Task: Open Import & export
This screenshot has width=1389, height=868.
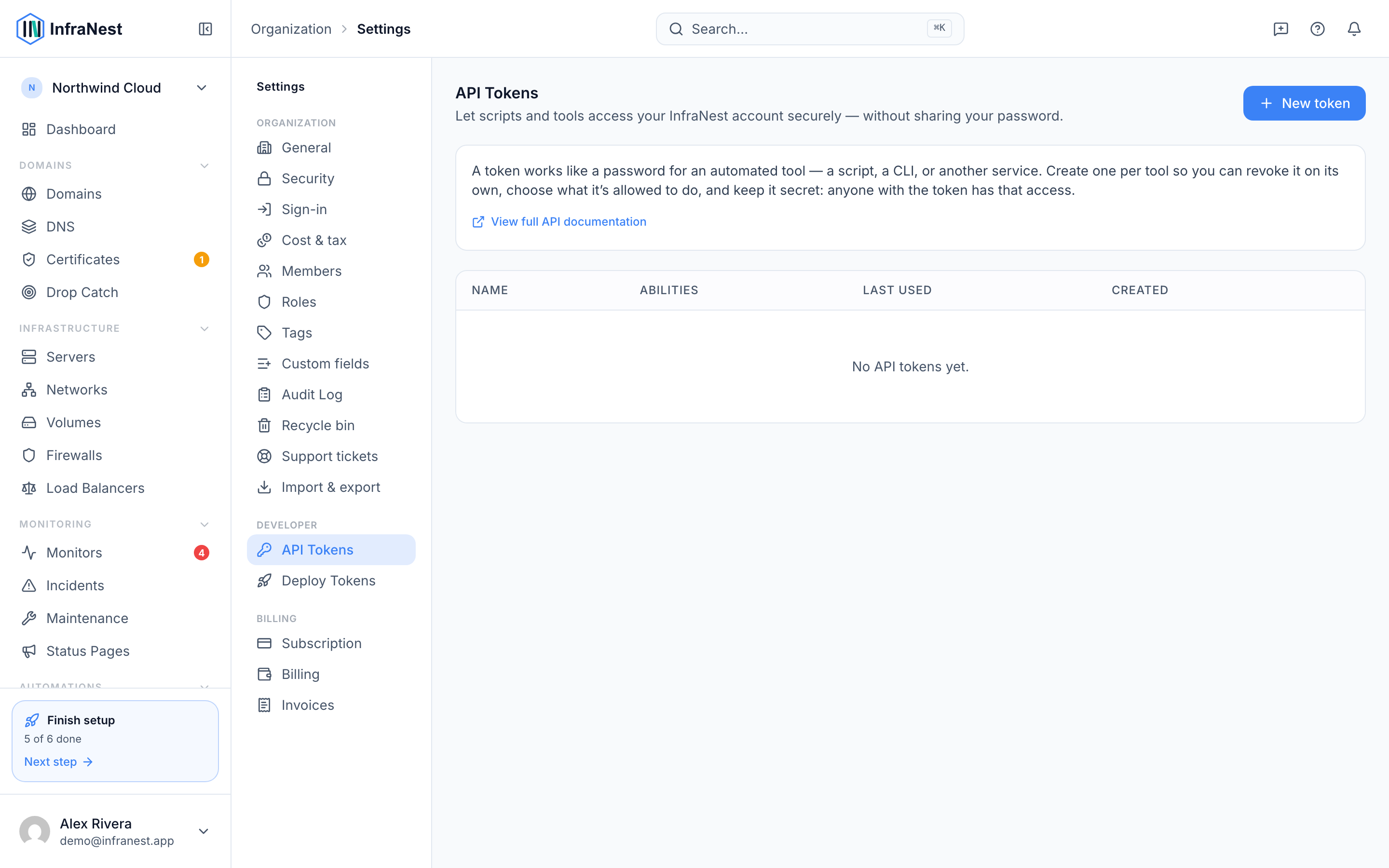Action: pos(331,487)
